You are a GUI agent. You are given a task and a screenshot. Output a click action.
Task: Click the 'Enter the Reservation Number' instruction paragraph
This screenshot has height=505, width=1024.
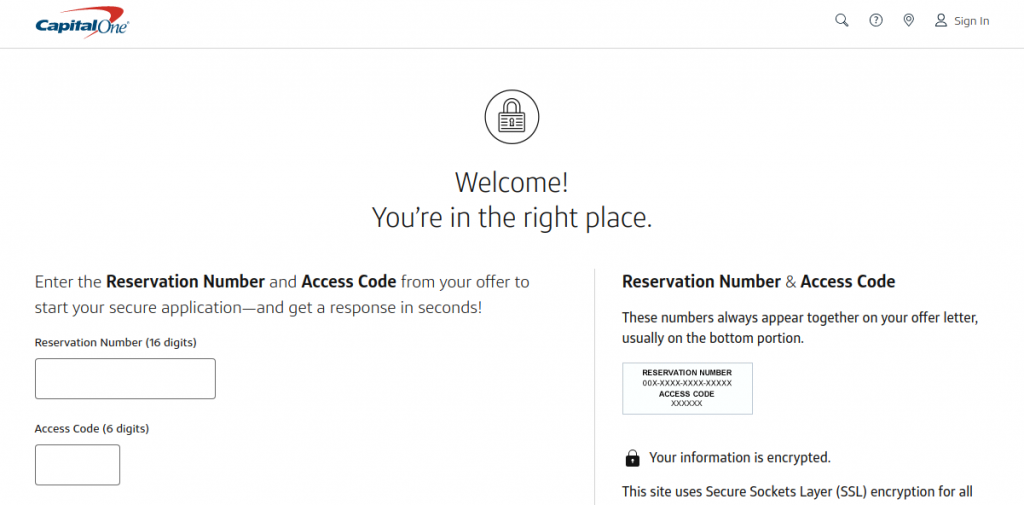[282, 295]
